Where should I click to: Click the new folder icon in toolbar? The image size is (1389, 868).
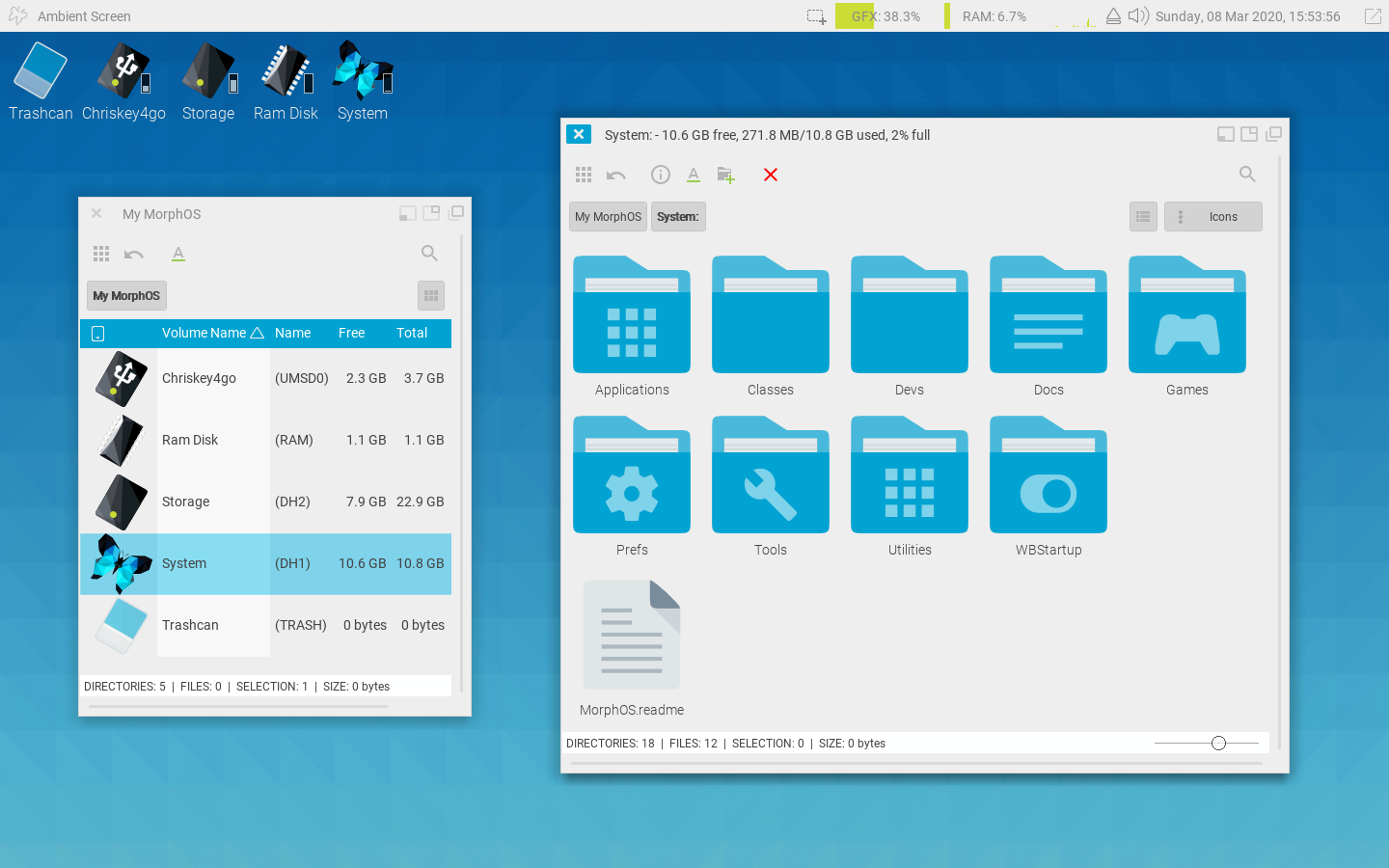(725, 175)
